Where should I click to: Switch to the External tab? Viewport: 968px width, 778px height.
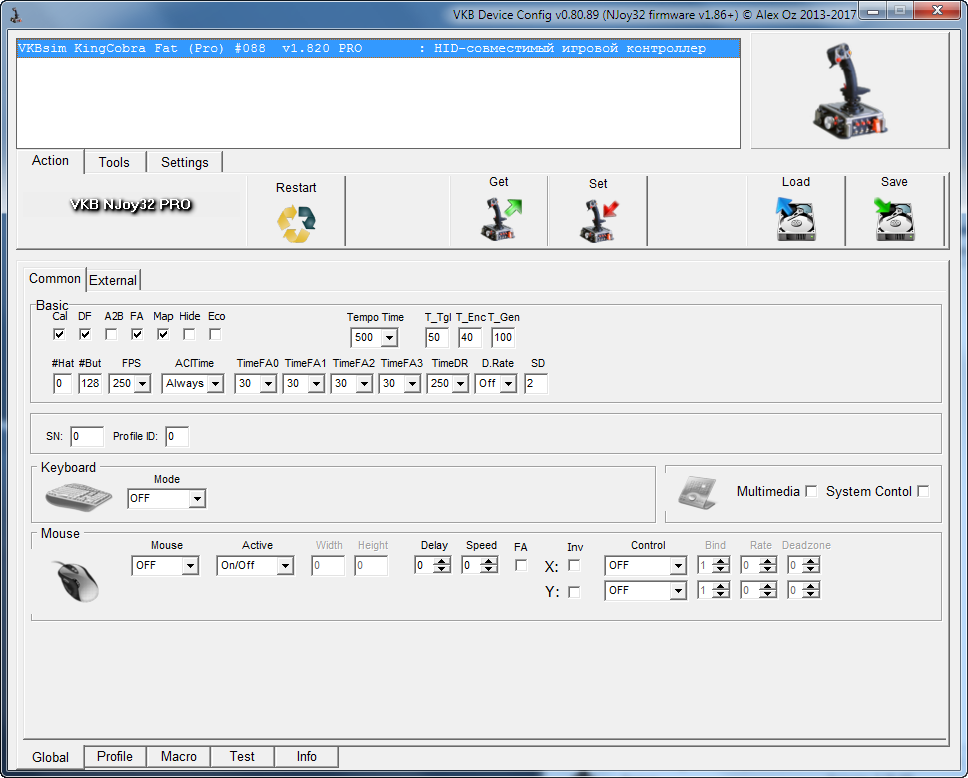click(113, 280)
